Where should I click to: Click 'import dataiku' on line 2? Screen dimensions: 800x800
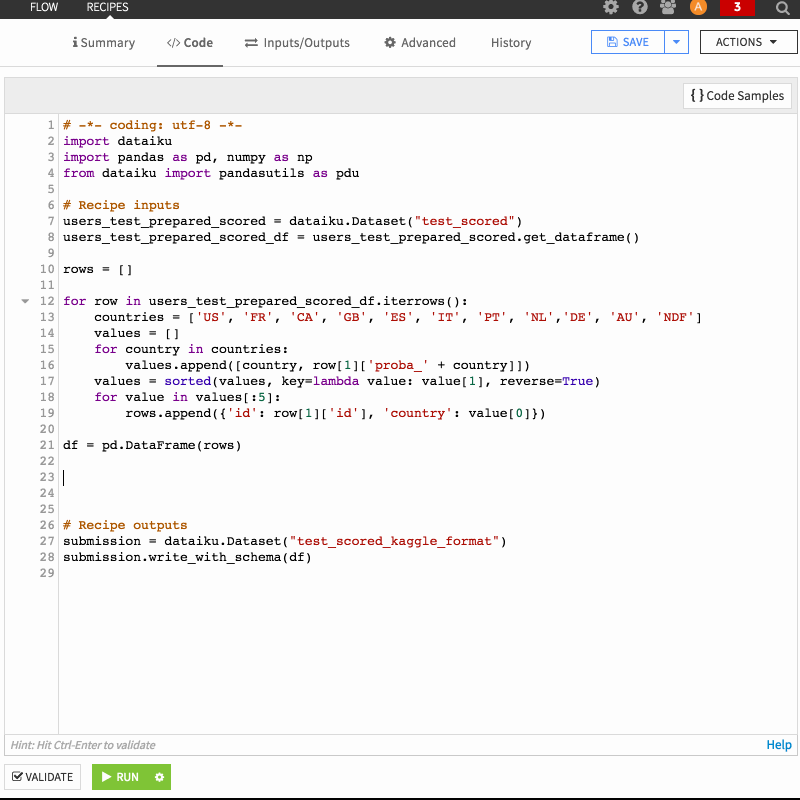[x=117, y=141]
